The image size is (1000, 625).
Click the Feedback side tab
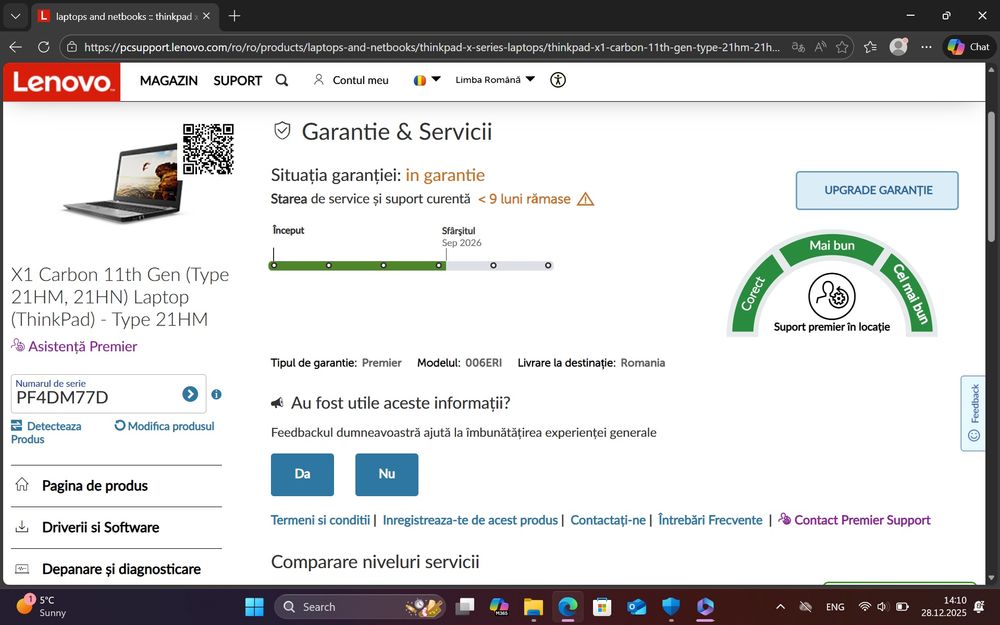973,413
